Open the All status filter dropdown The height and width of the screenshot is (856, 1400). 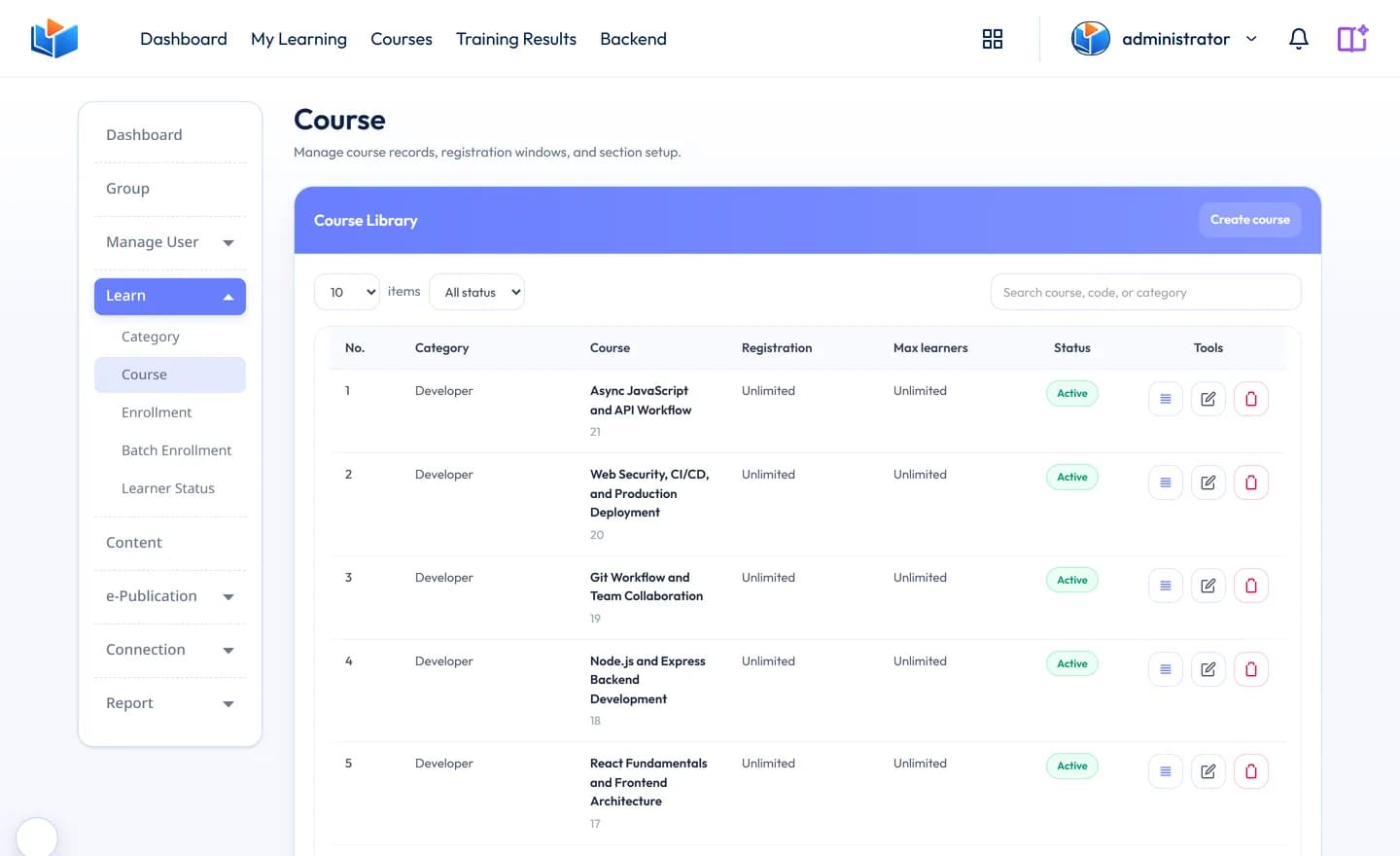[476, 292]
